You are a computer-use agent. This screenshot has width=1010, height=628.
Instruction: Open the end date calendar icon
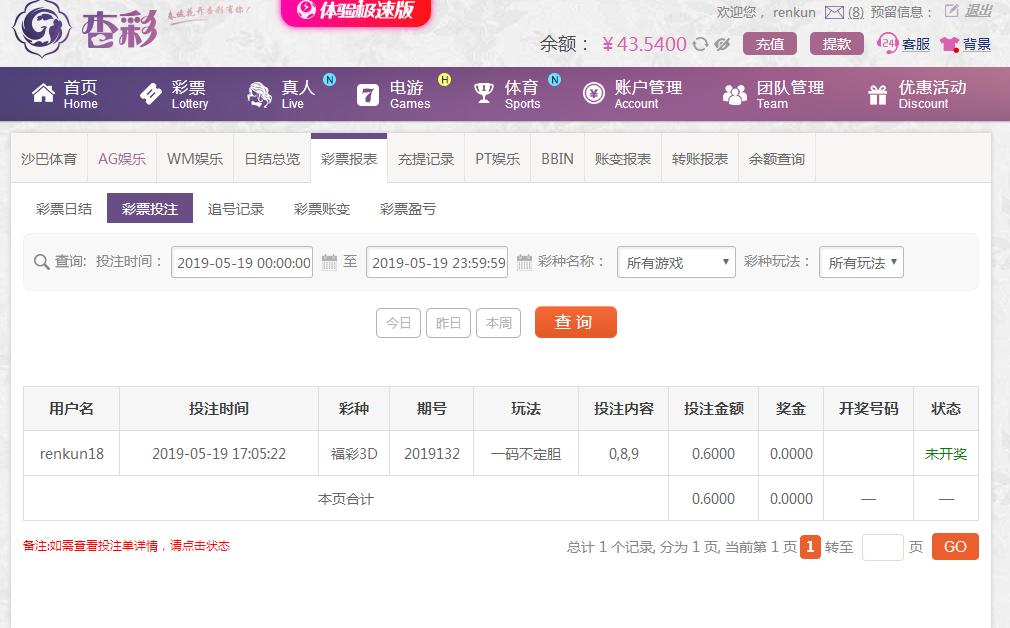click(524, 262)
